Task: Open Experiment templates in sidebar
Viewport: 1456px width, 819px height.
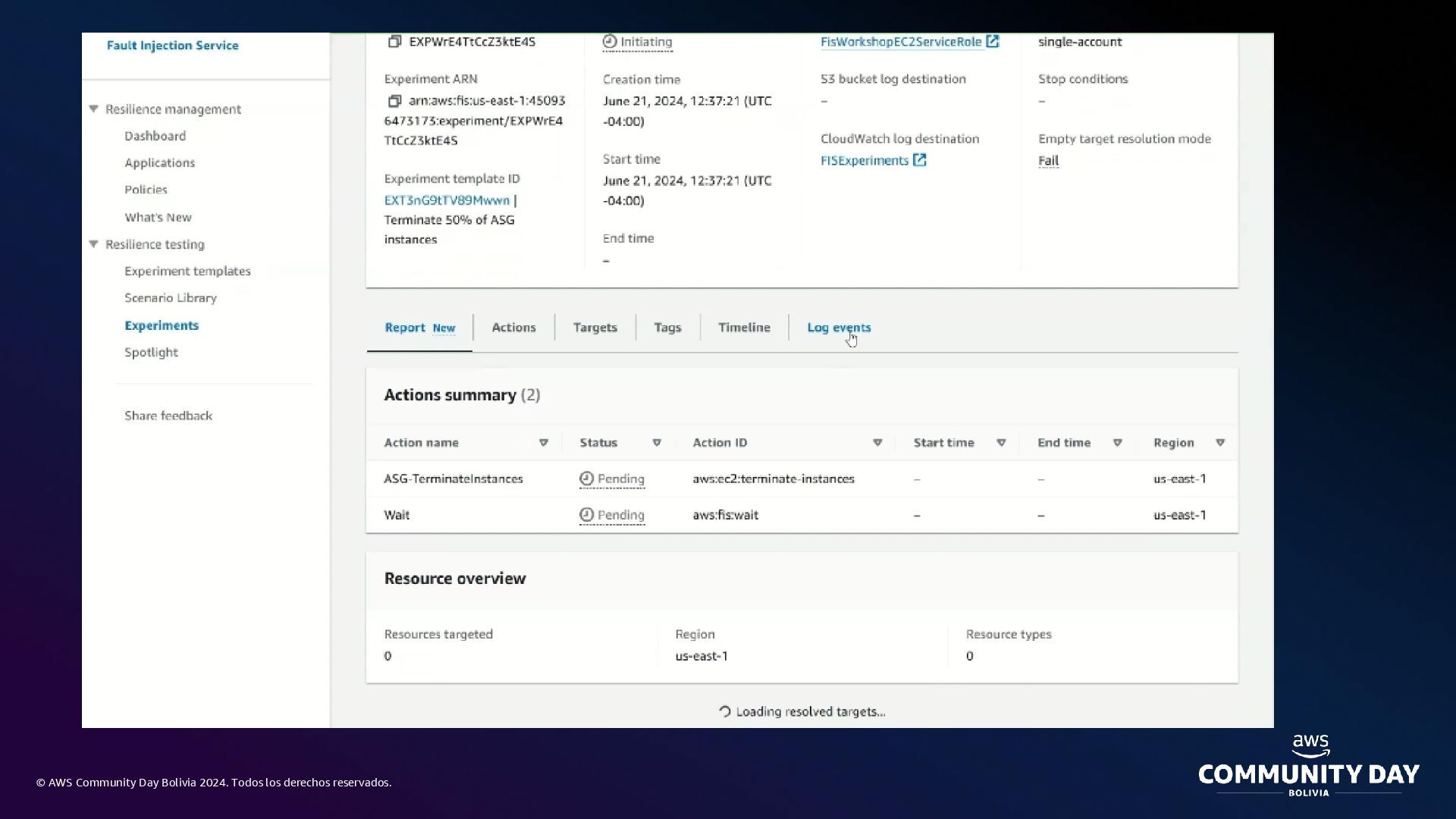Action: (187, 271)
